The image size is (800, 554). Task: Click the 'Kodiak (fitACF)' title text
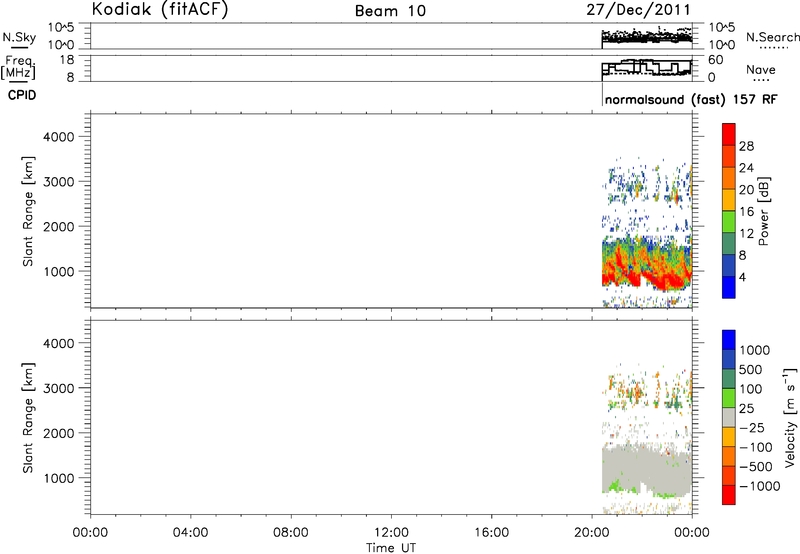coord(160,10)
